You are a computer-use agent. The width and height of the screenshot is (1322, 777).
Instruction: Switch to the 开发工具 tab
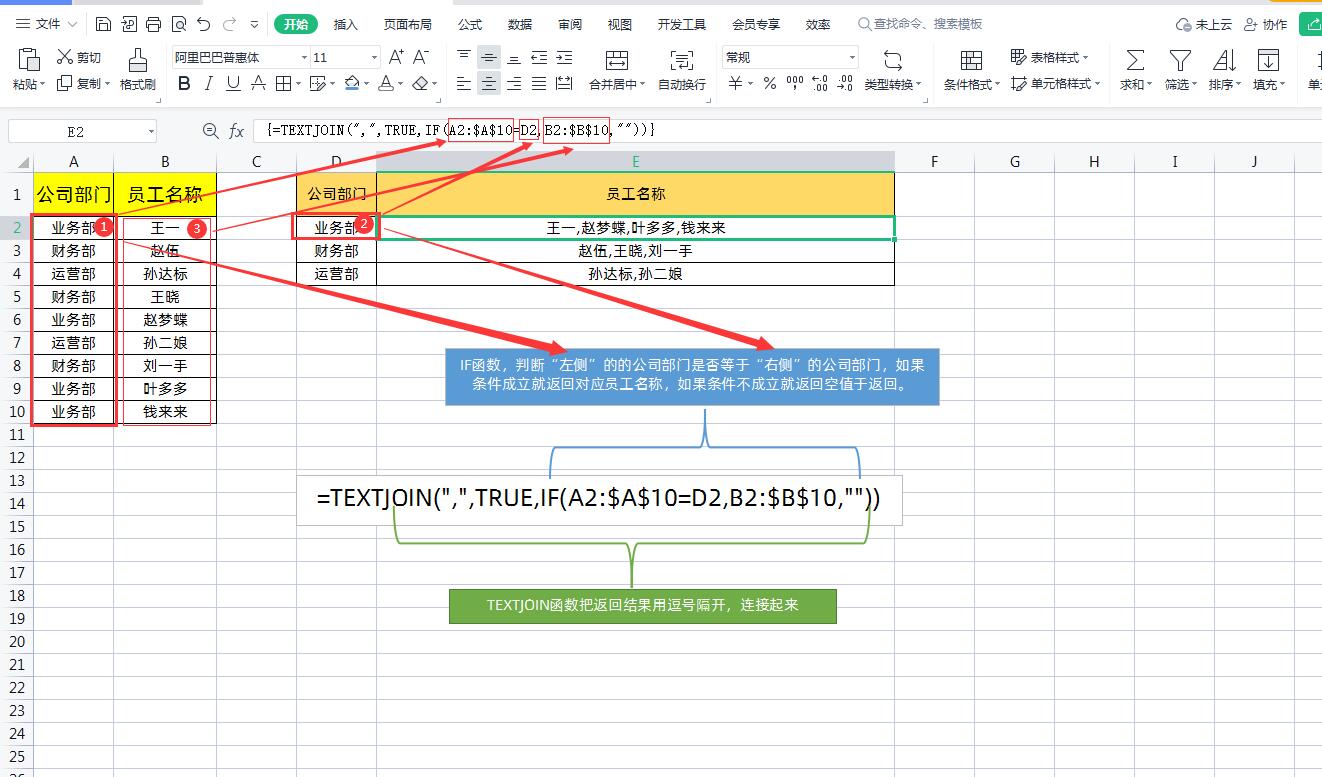[x=682, y=24]
